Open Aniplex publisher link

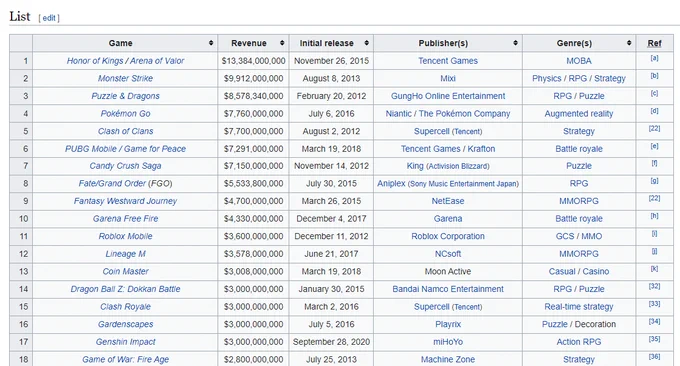coord(391,183)
